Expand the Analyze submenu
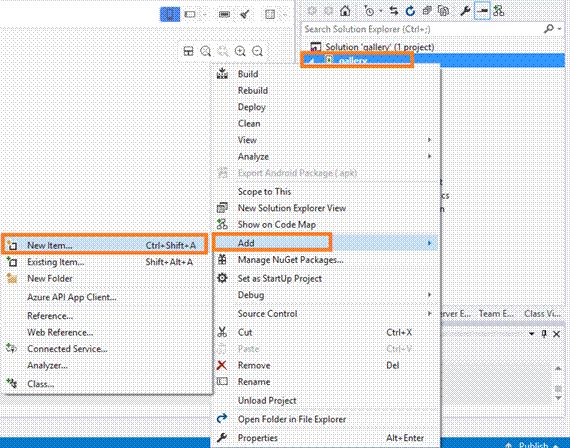The image size is (570, 448). (325, 156)
